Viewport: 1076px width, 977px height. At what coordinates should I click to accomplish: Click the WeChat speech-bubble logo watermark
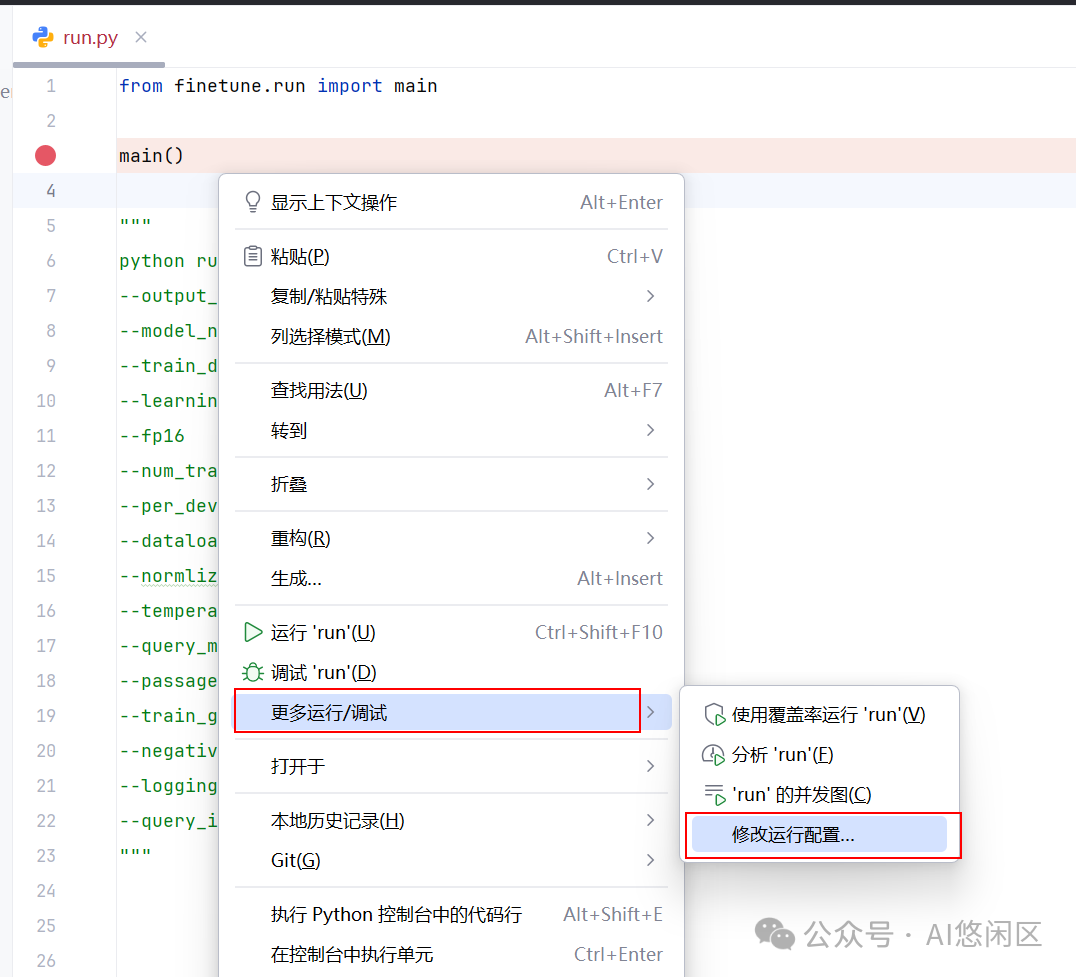[x=775, y=934]
